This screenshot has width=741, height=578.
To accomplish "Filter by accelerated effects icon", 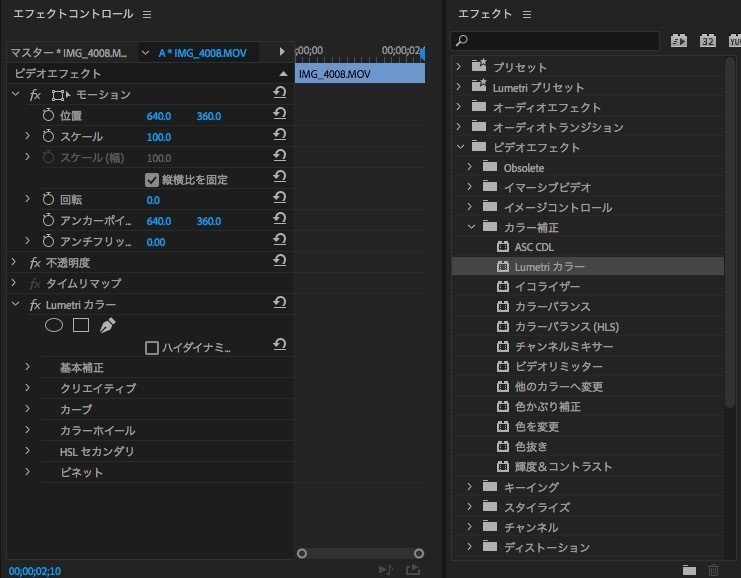I will click(679, 41).
